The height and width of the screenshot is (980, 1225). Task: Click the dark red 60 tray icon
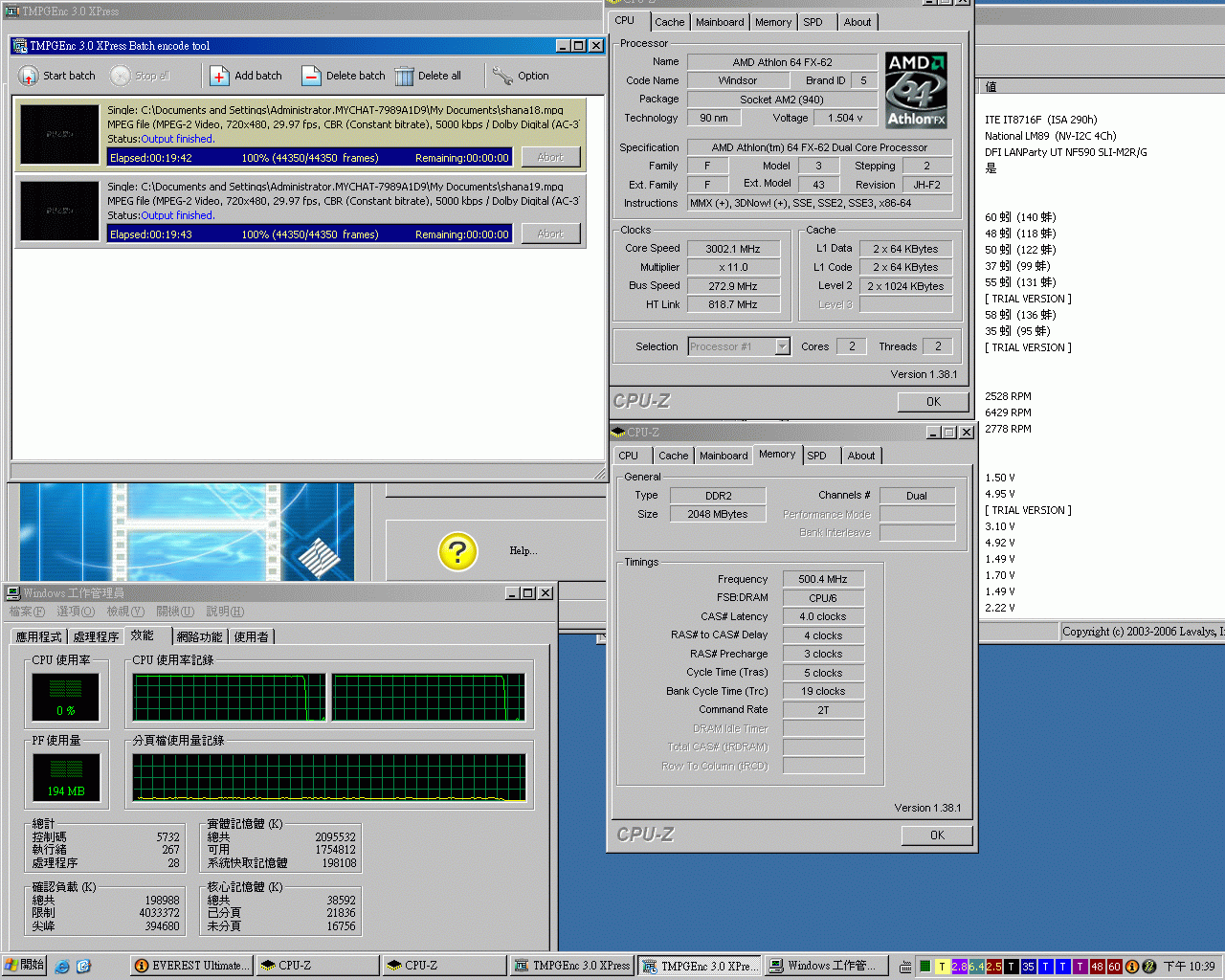(1114, 967)
